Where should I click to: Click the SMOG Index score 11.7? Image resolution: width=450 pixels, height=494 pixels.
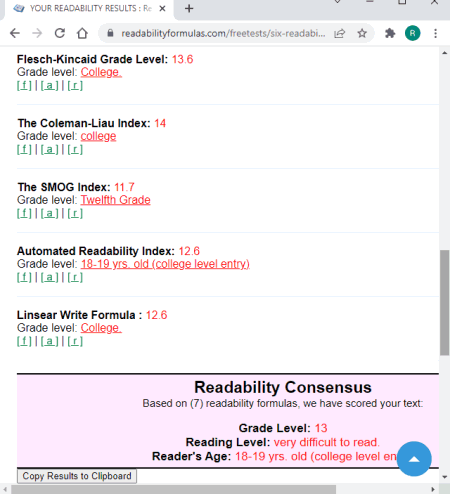[124, 187]
